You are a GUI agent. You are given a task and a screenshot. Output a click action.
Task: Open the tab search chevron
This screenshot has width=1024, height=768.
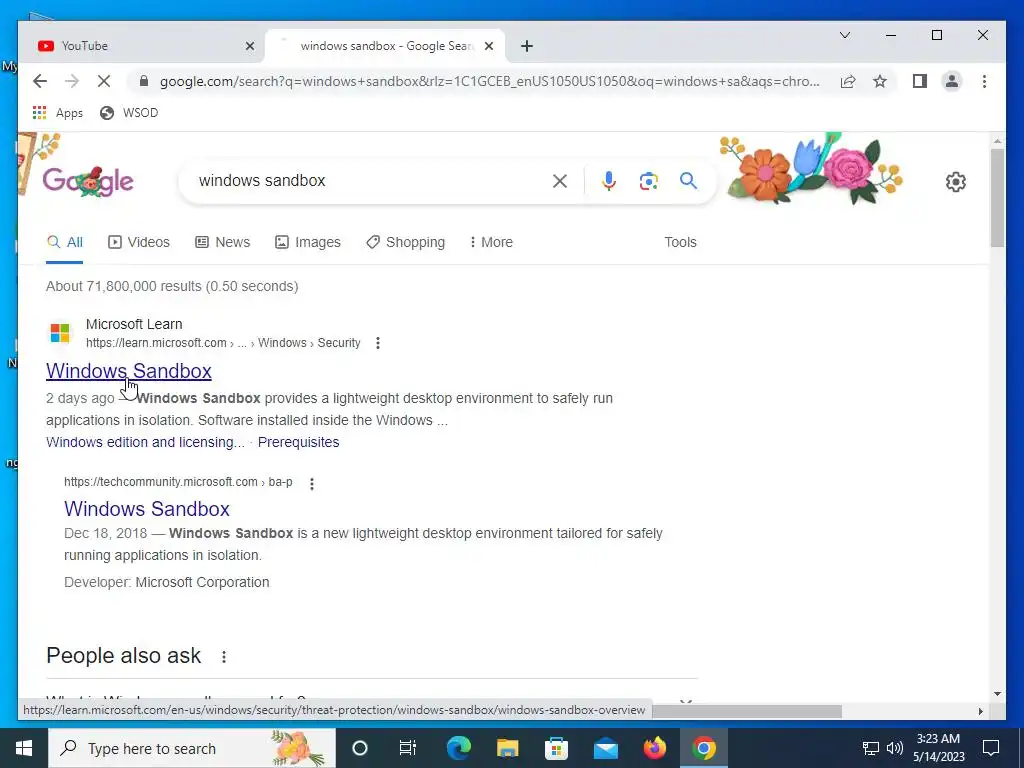[x=844, y=35]
